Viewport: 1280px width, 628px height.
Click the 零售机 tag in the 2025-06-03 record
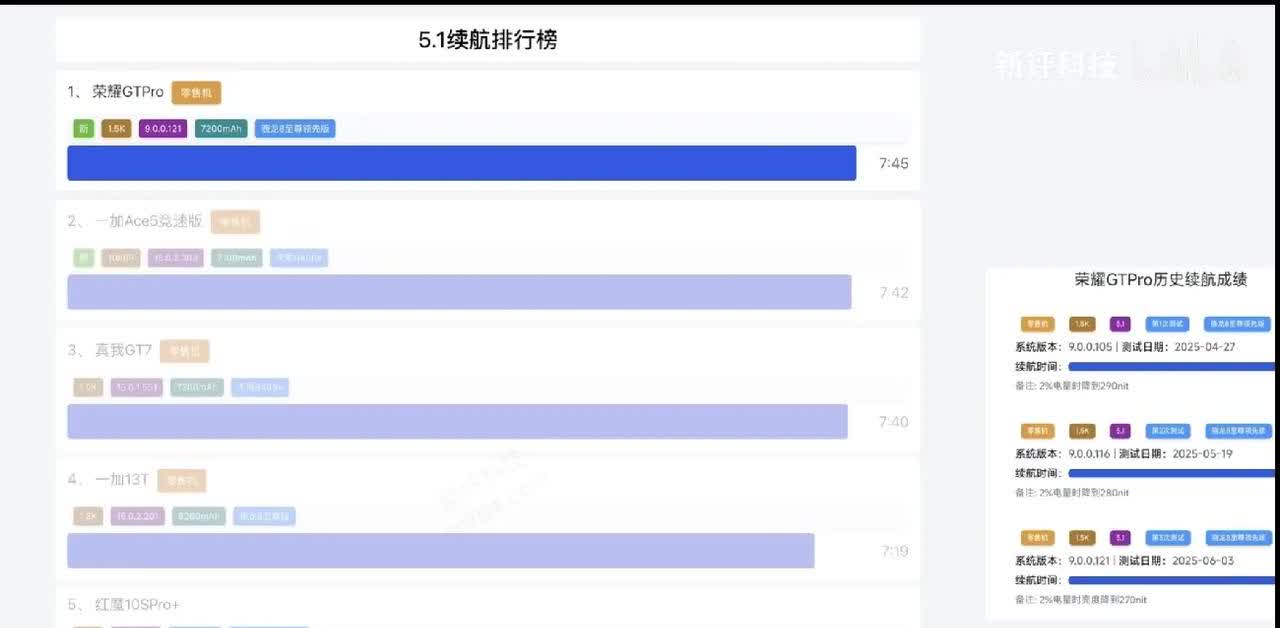coord(1038,538)
